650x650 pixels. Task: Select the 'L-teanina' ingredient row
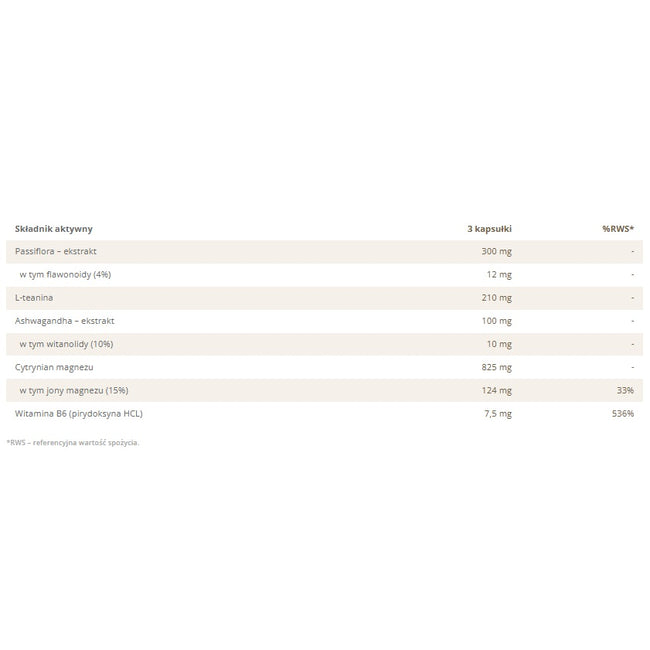tap(324, 298)
